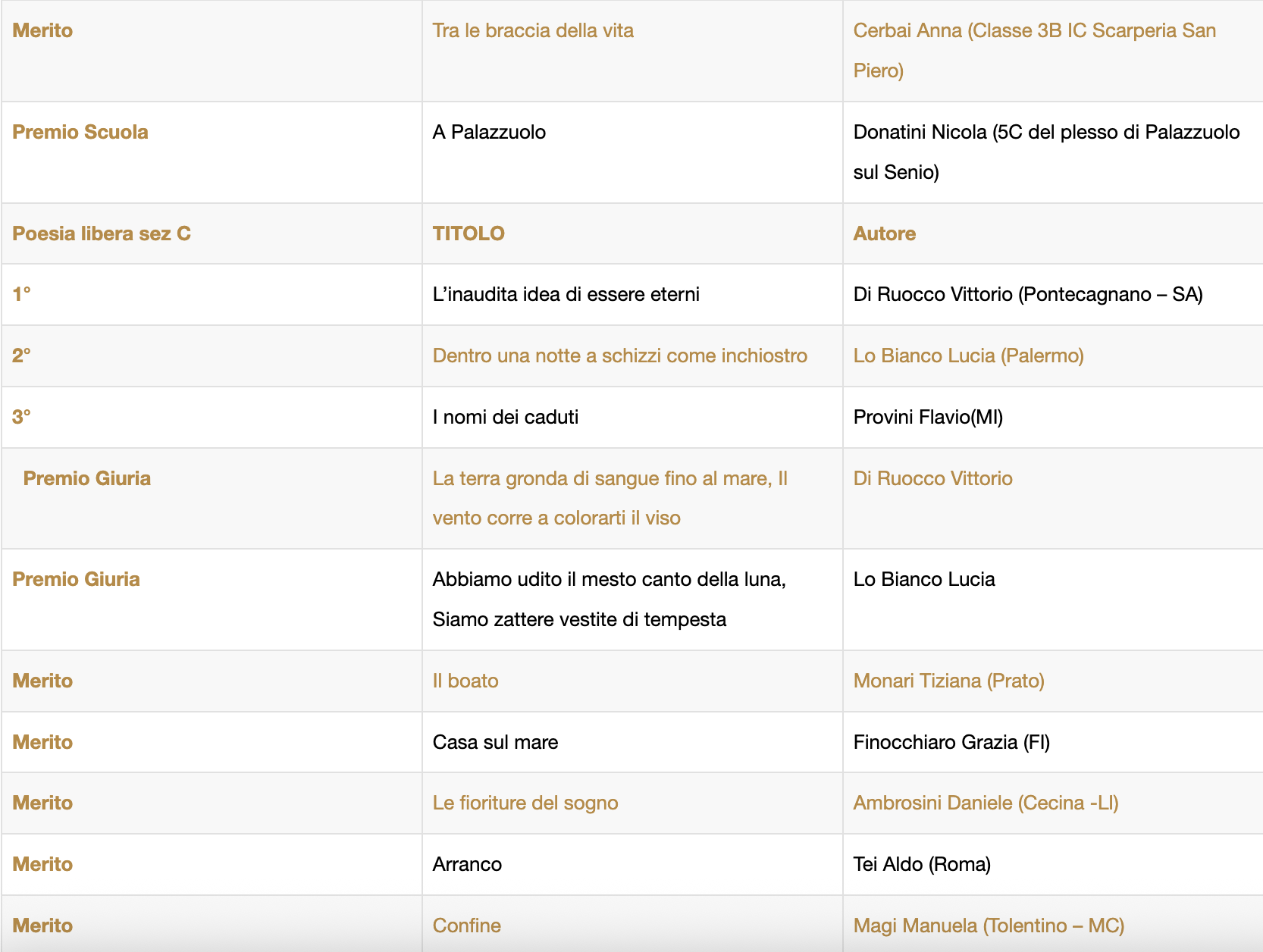This screenshot has width=1263, height=952.
Task: Select the title 'Arranco'
Action: tap(467, 864)
